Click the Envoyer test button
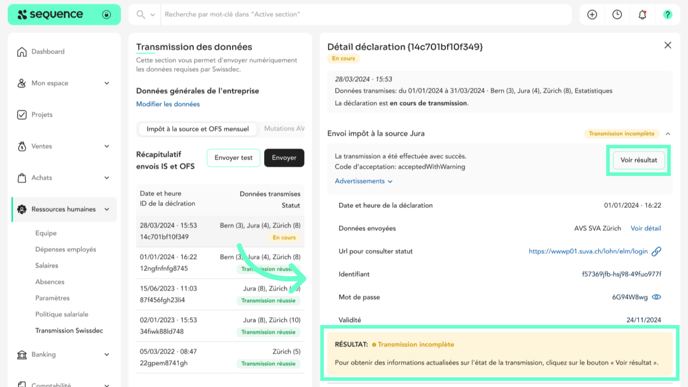This screenshot has width=688, height=387. [x=233, y=158]
